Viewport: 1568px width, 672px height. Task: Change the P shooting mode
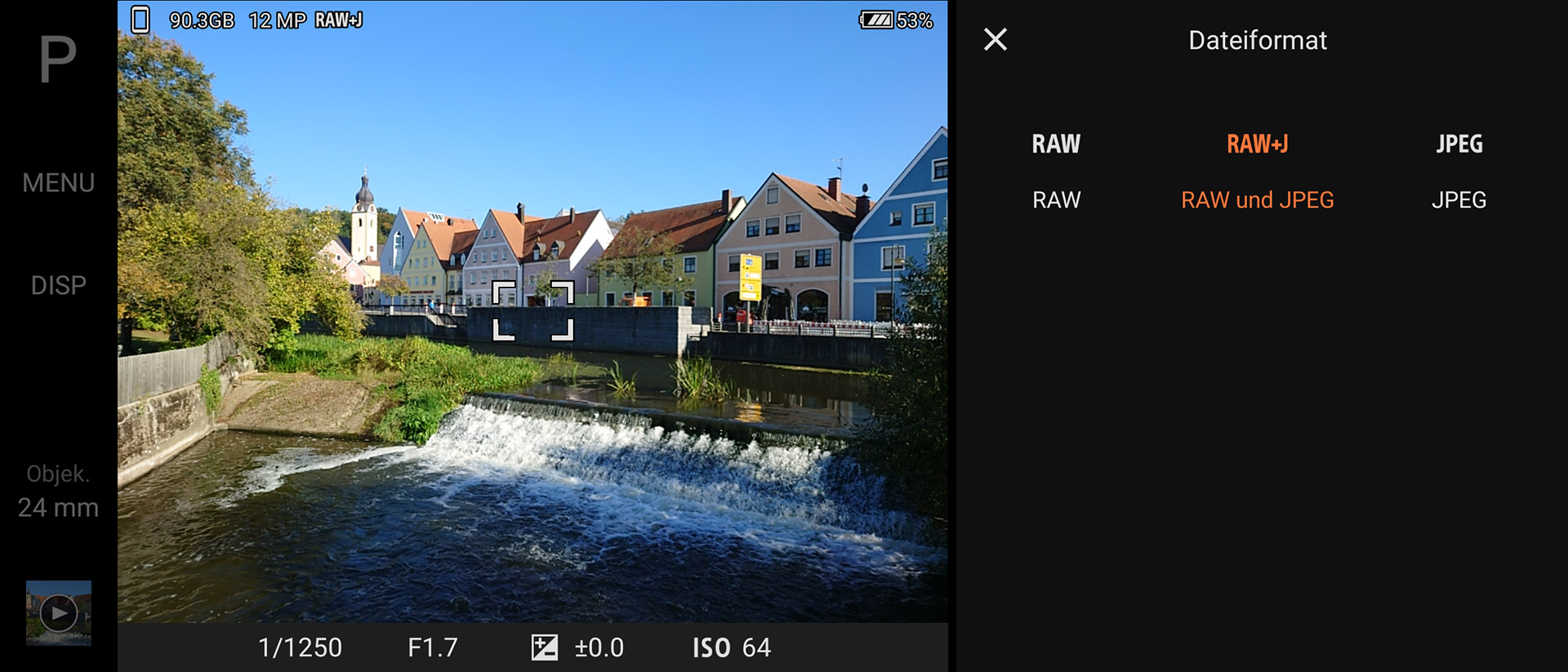pyautogui.click(x=58, y=59)
